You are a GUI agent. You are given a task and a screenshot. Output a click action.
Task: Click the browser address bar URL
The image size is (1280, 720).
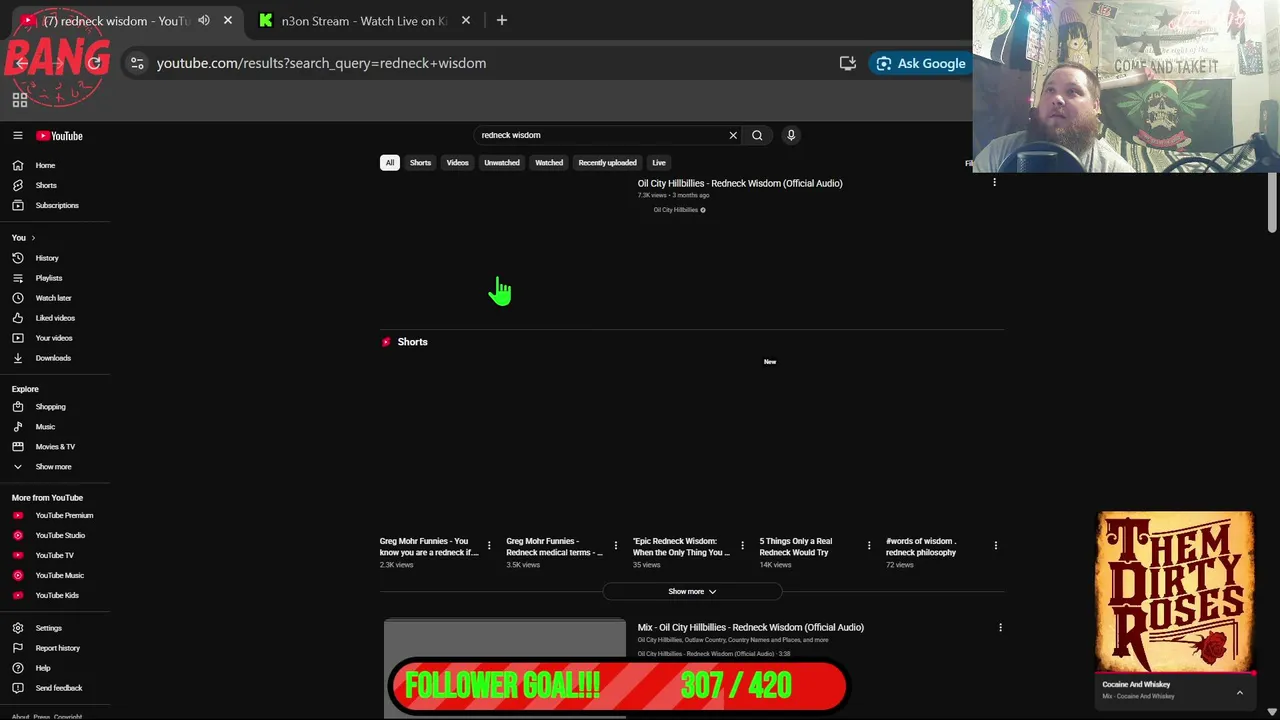(x=321, y=63)
